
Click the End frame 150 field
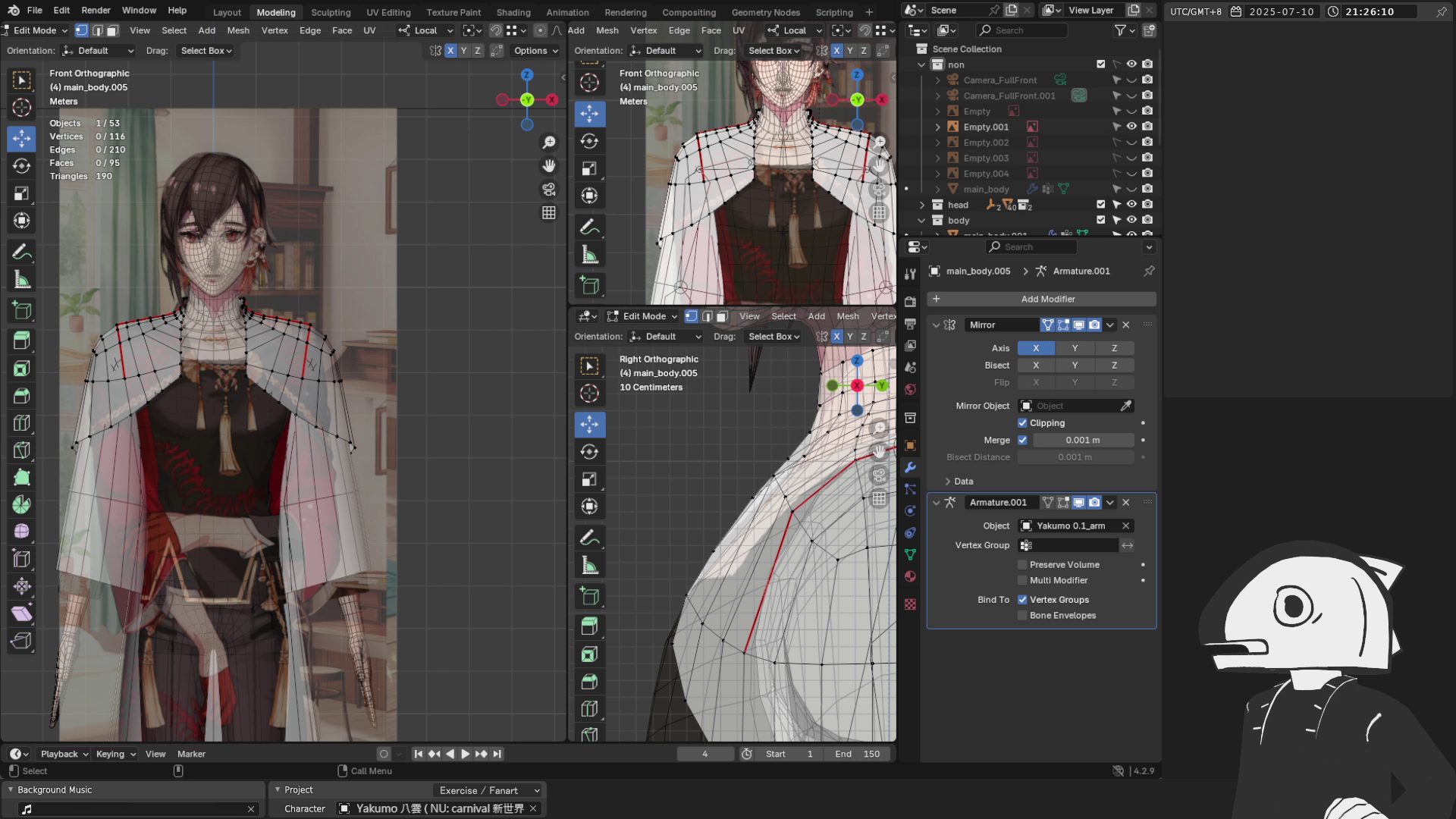pyautogui.click(x=858, y=754)
